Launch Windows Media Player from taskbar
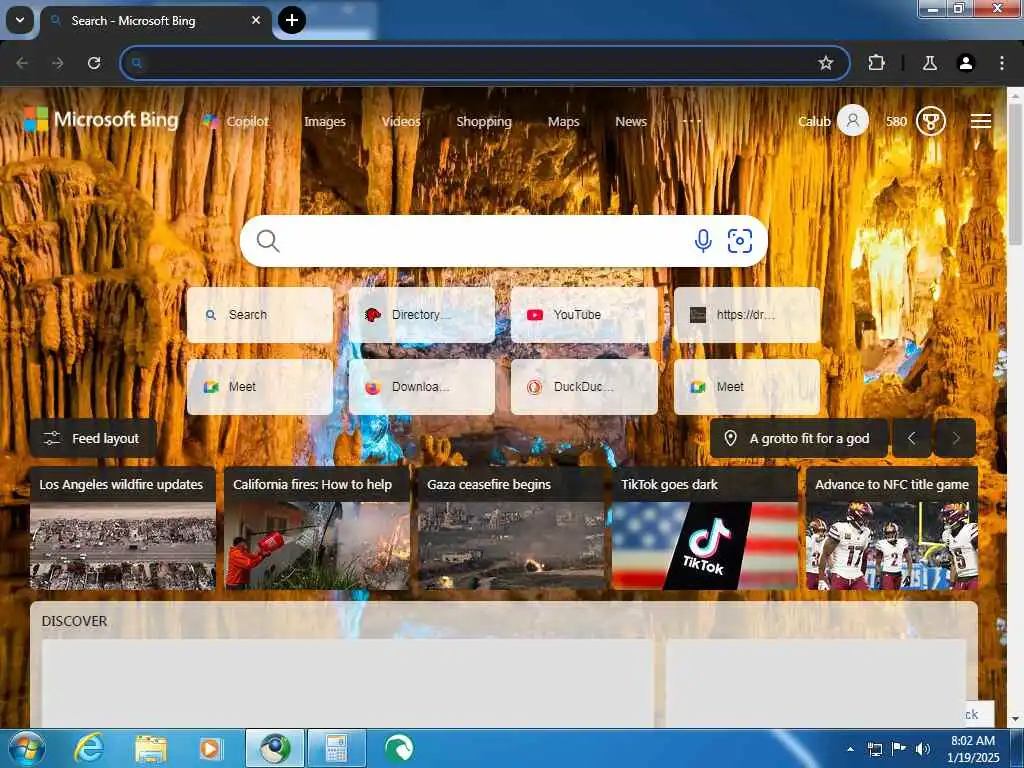 tap(210, 748)
